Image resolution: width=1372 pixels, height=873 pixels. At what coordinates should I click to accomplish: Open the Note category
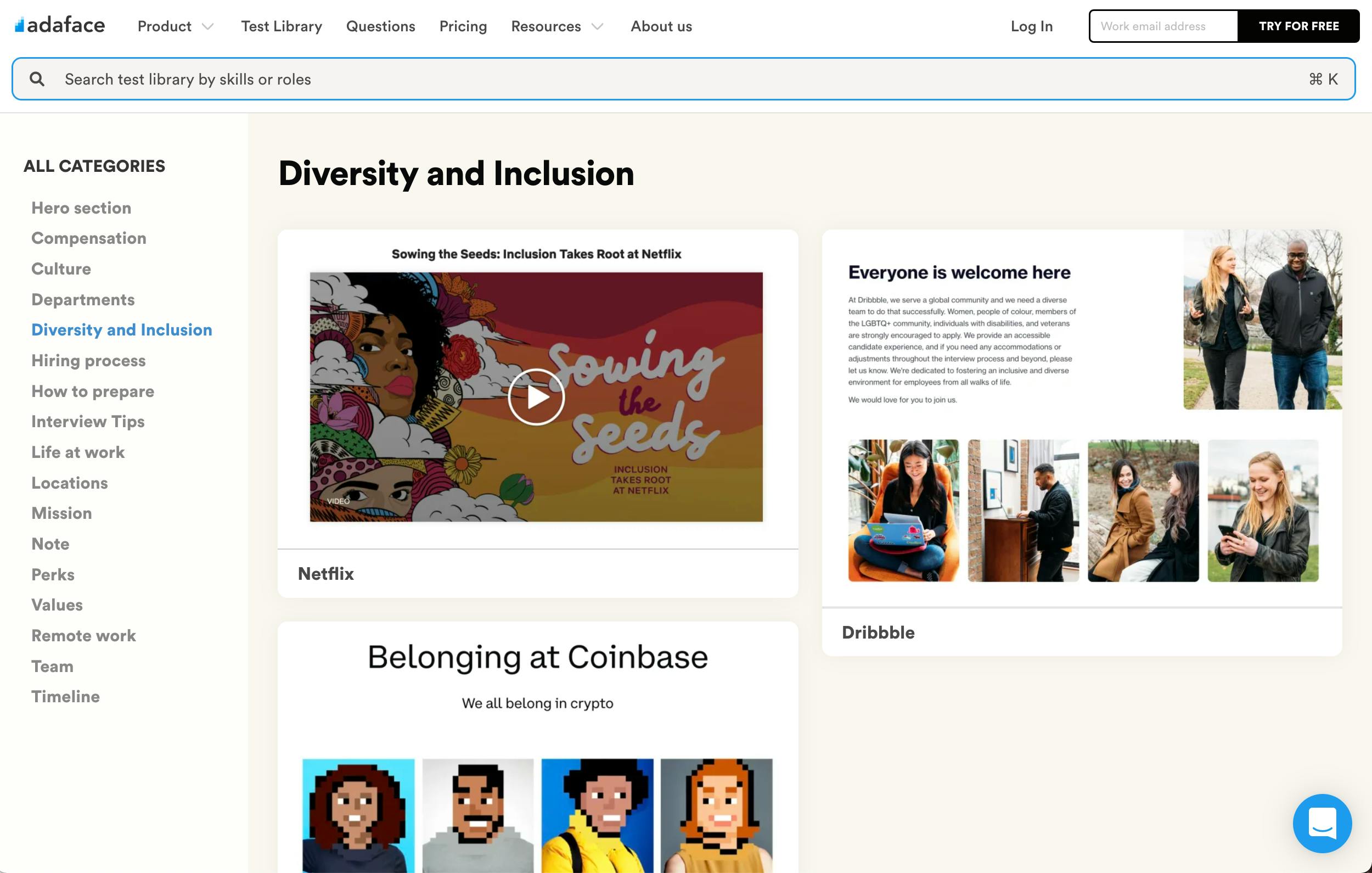click(50, 544)
